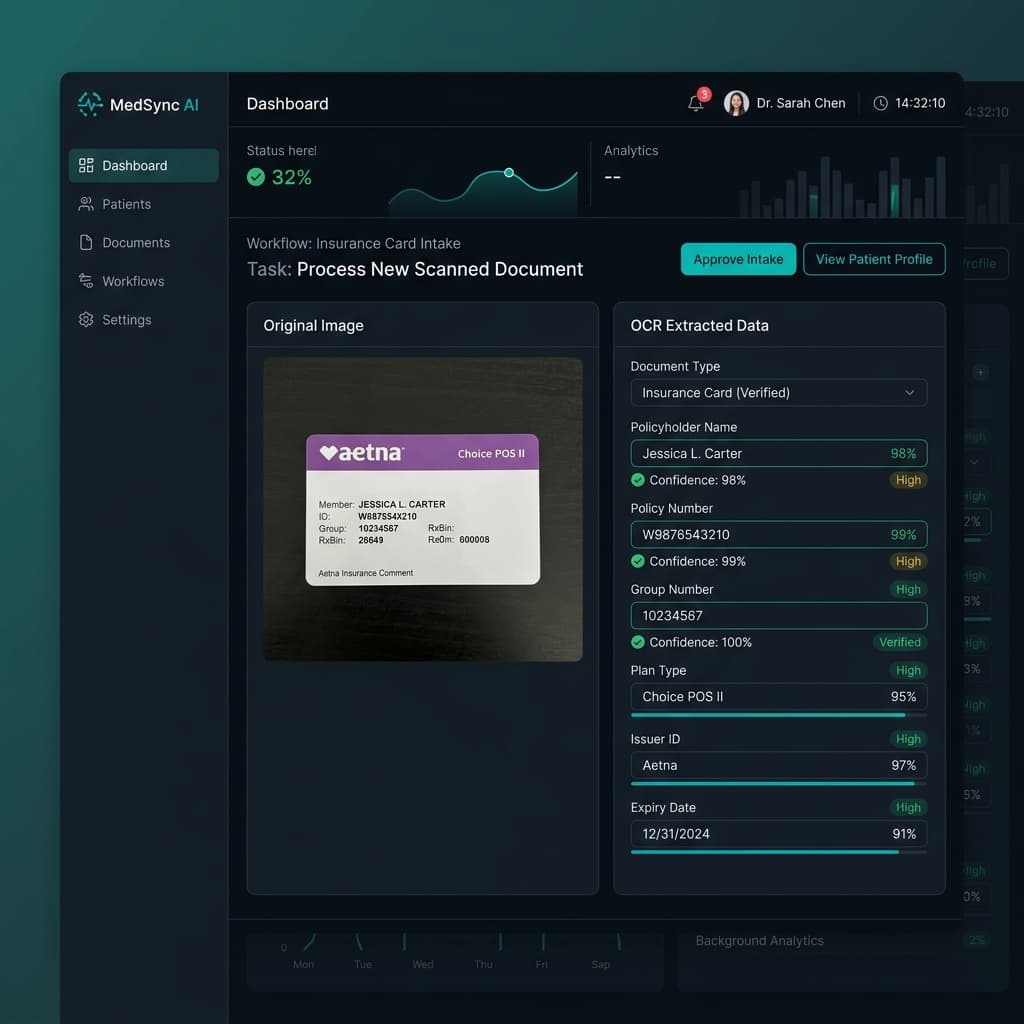
Task: Open the Dashboard menu item
Action: click(144, 165)
